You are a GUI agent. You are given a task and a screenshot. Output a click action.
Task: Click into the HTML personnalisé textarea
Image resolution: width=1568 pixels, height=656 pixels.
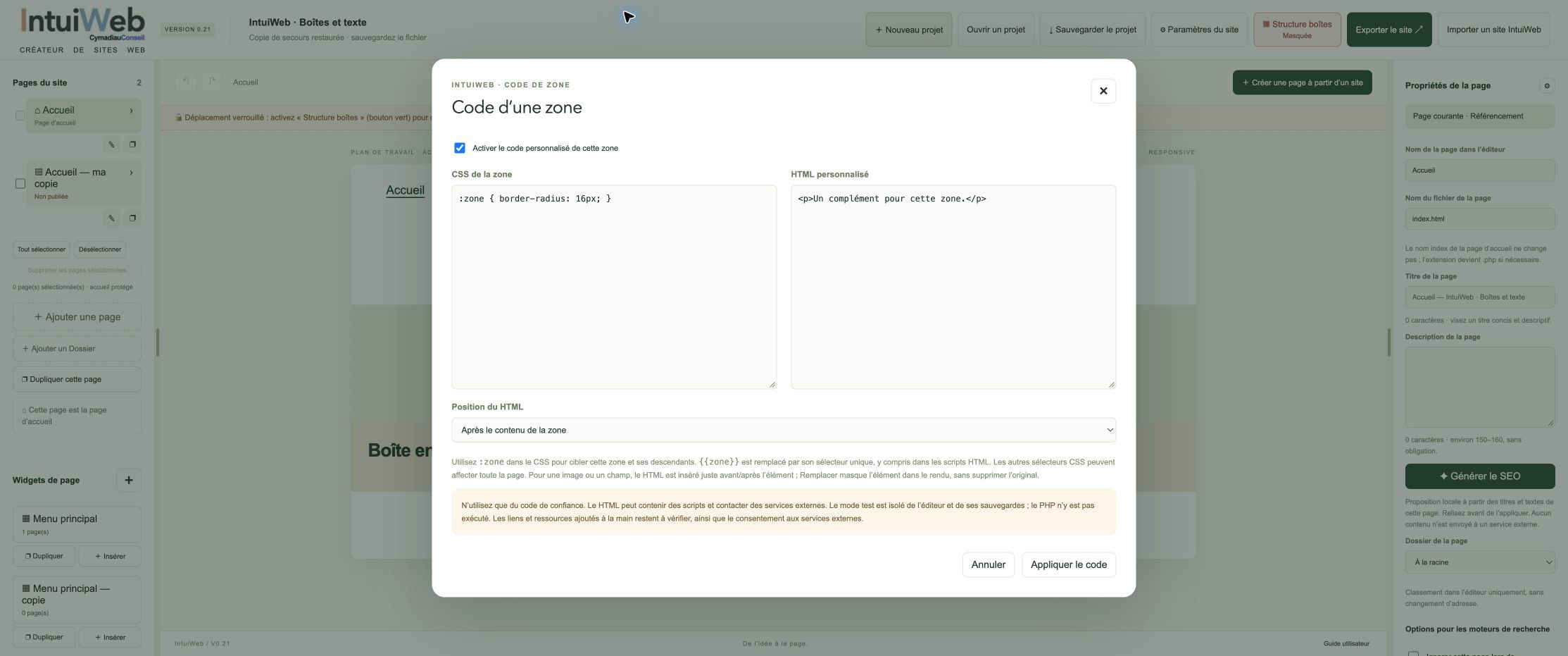(953, 287)
